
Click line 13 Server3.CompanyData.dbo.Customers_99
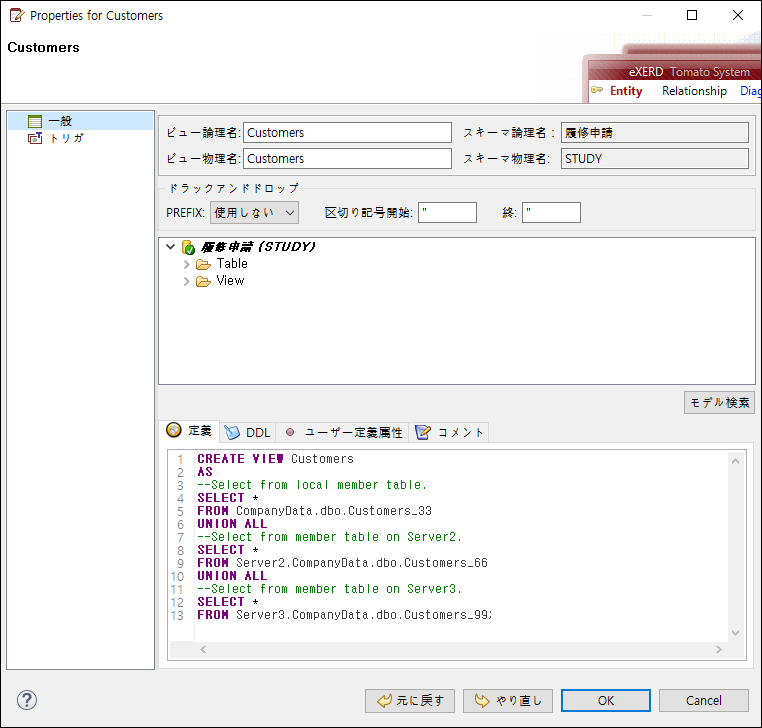tap(364, 615)
